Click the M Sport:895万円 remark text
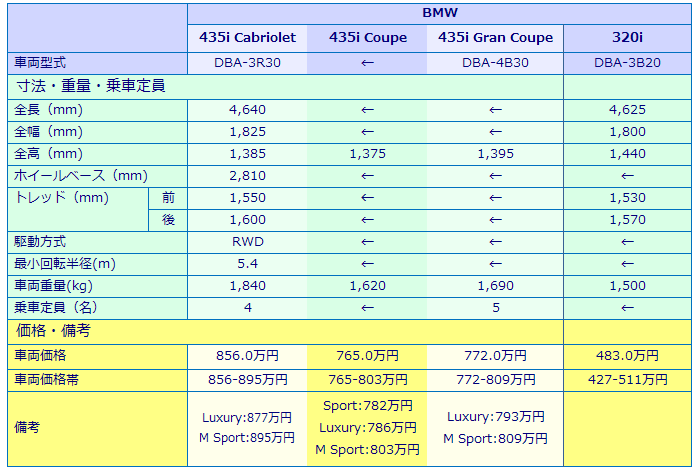The image size is (700, 470). [x=247, y=438]
